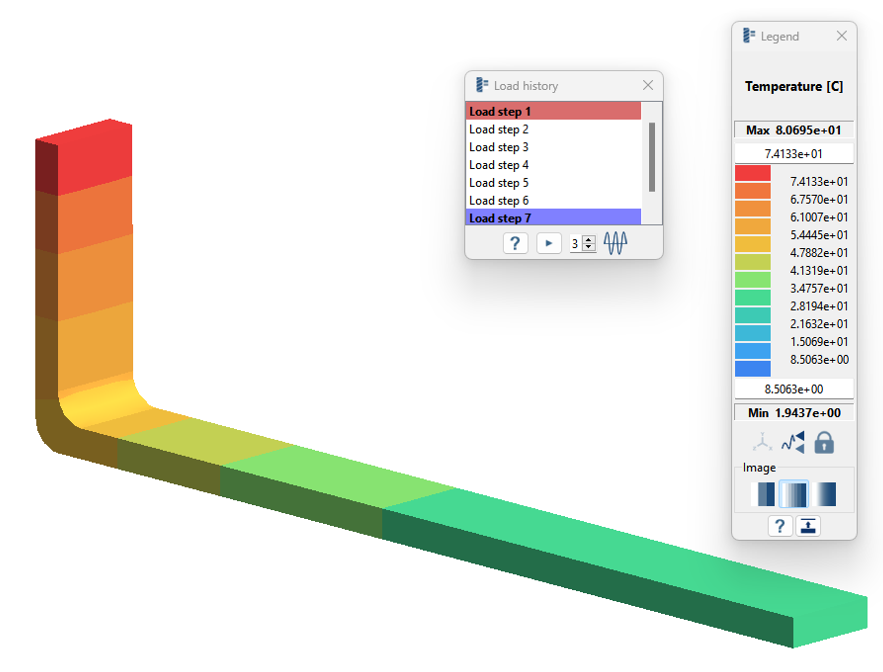Open help in Load history panel
The height and width of the screenshot is (672, 883).
(x=515, y=243)
